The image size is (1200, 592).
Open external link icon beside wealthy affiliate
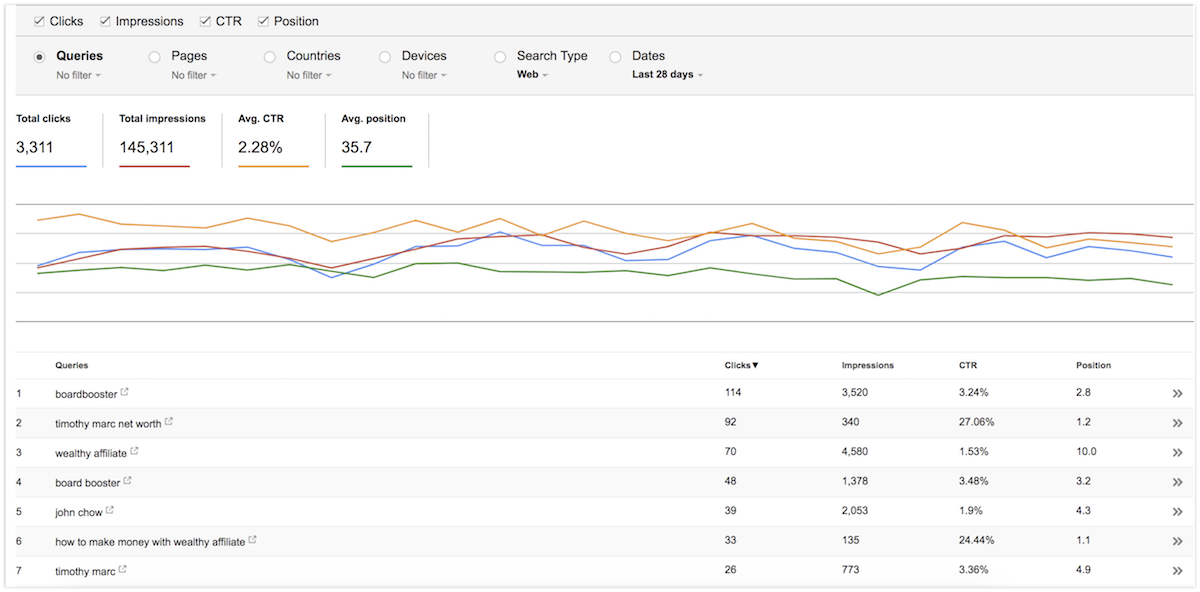click(x=135, y=451)
